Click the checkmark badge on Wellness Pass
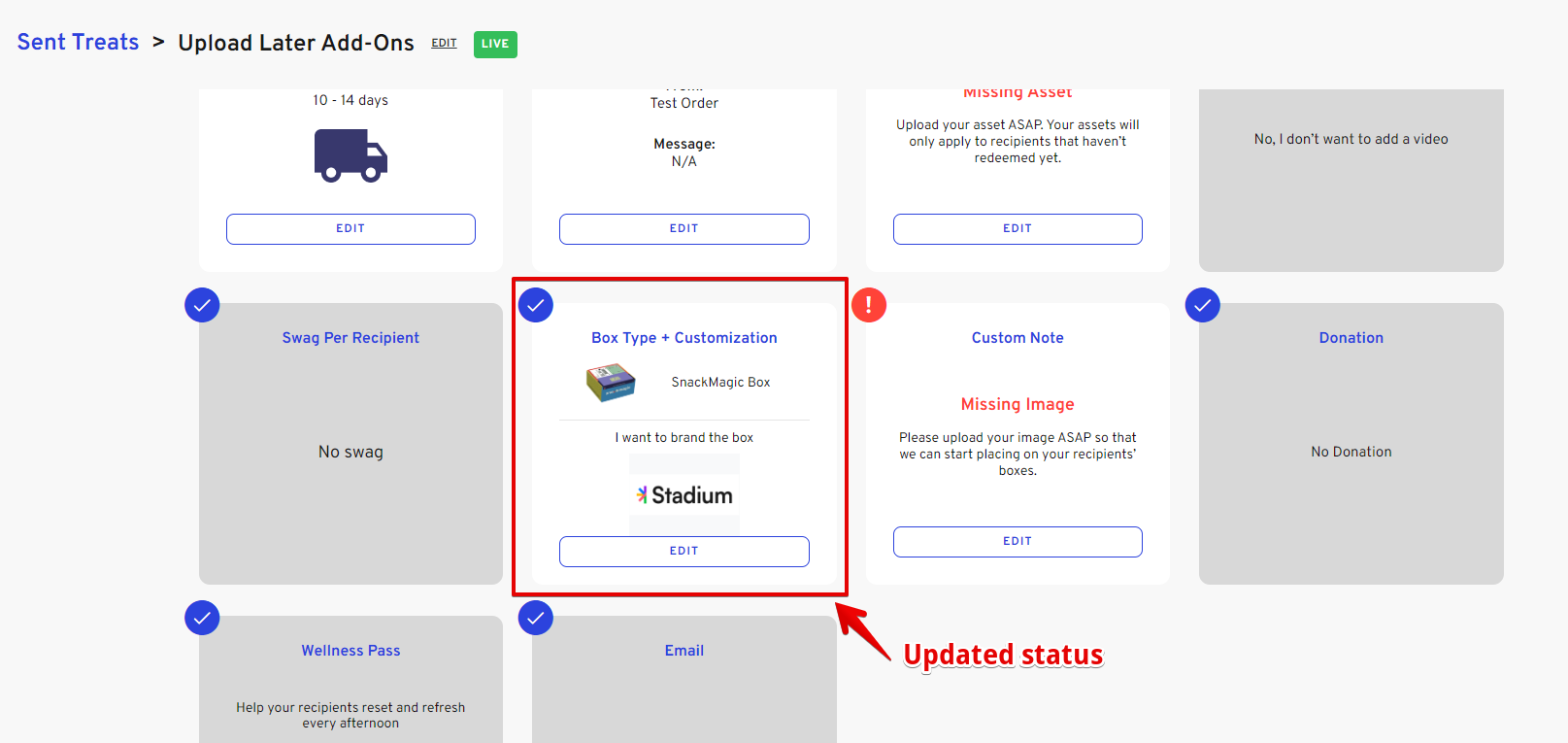The image size is (1568, 743). [x=202, y=618]
